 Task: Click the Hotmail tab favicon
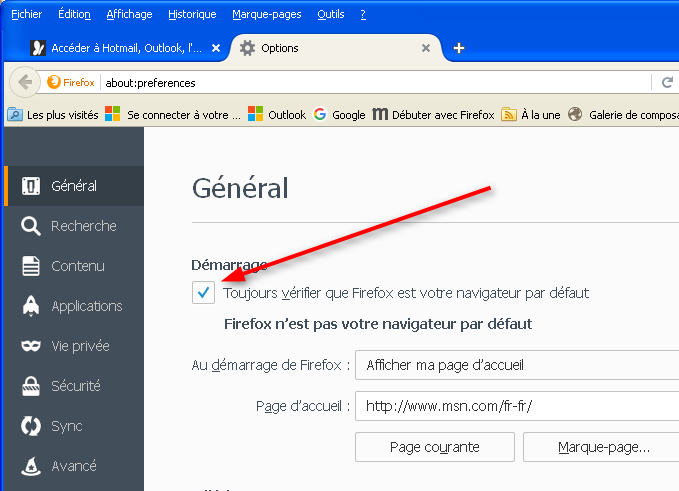38,48
